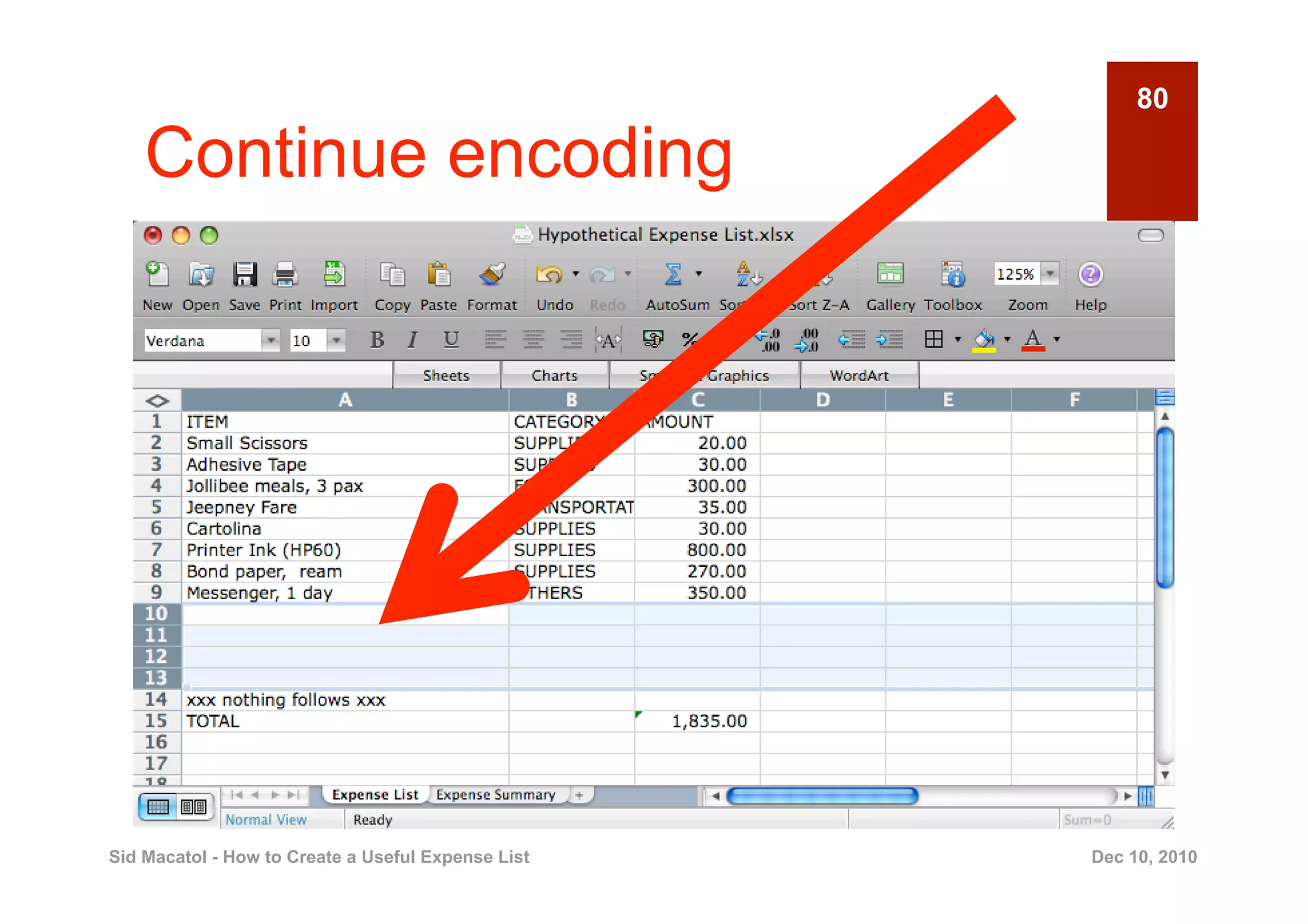Open the font size dropdown showing 10

(336, 340)
